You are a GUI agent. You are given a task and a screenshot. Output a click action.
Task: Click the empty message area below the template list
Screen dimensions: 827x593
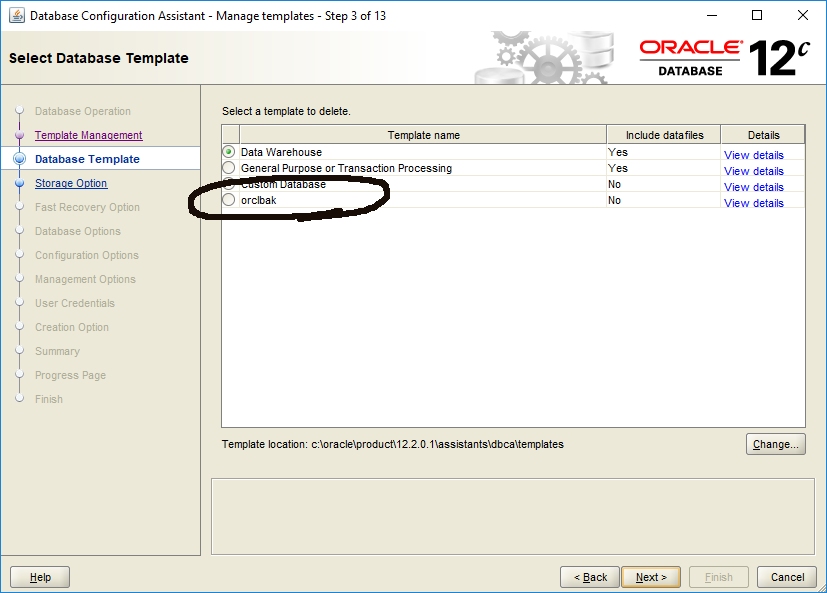[513, 517]
